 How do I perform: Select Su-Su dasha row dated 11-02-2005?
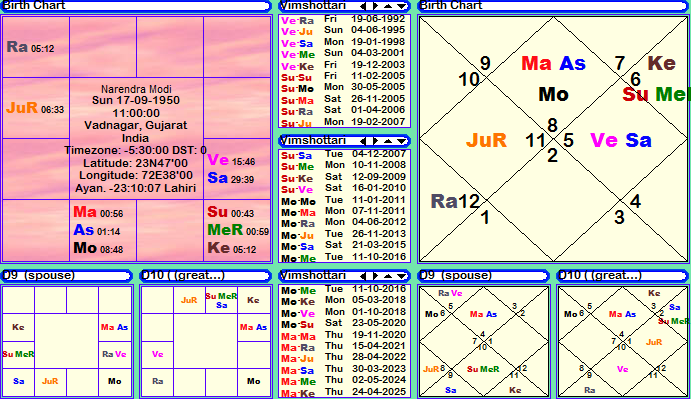click(x=343, y=77)
